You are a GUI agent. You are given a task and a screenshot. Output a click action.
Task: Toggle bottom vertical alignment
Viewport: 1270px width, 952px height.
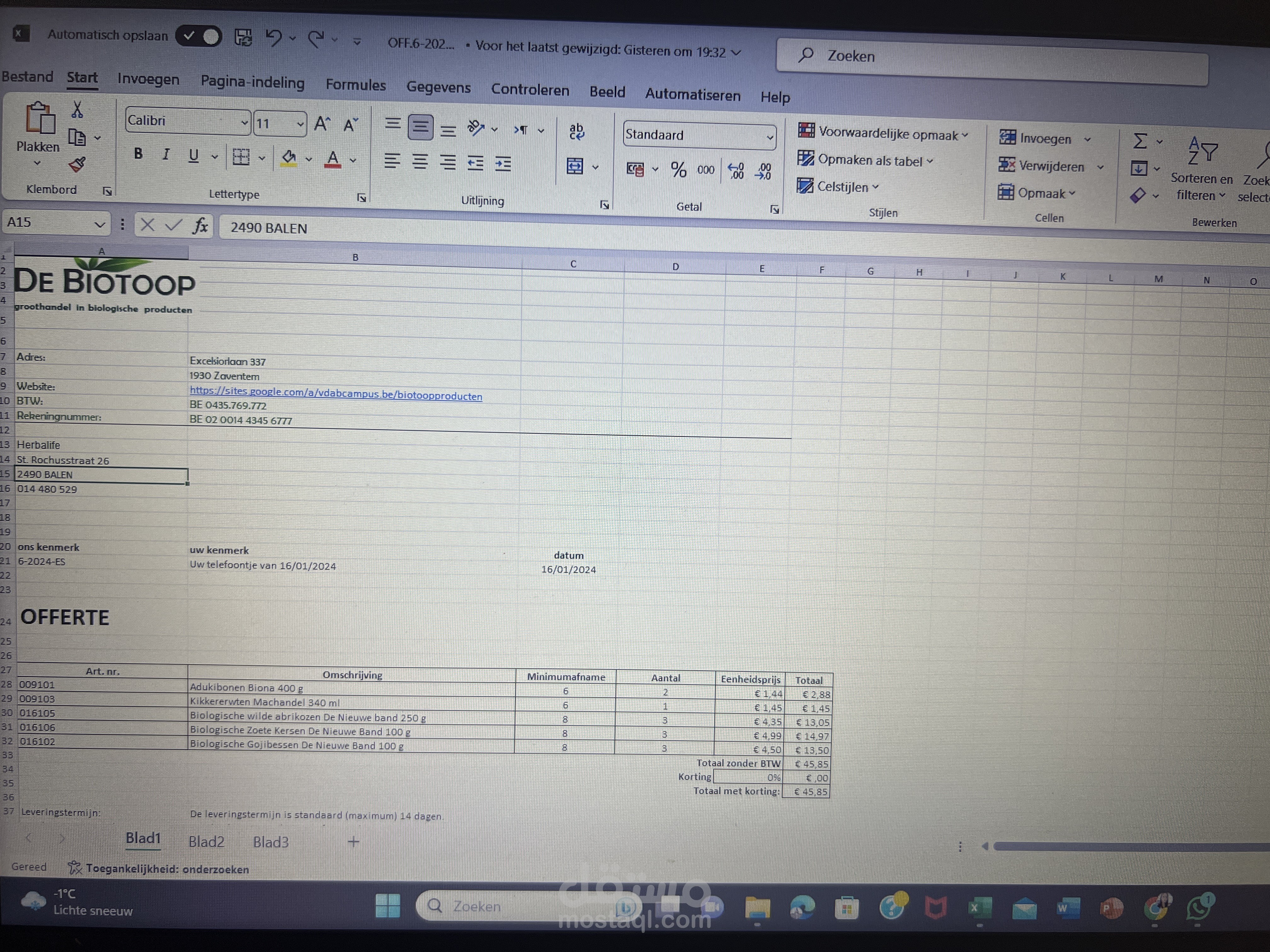449,131
